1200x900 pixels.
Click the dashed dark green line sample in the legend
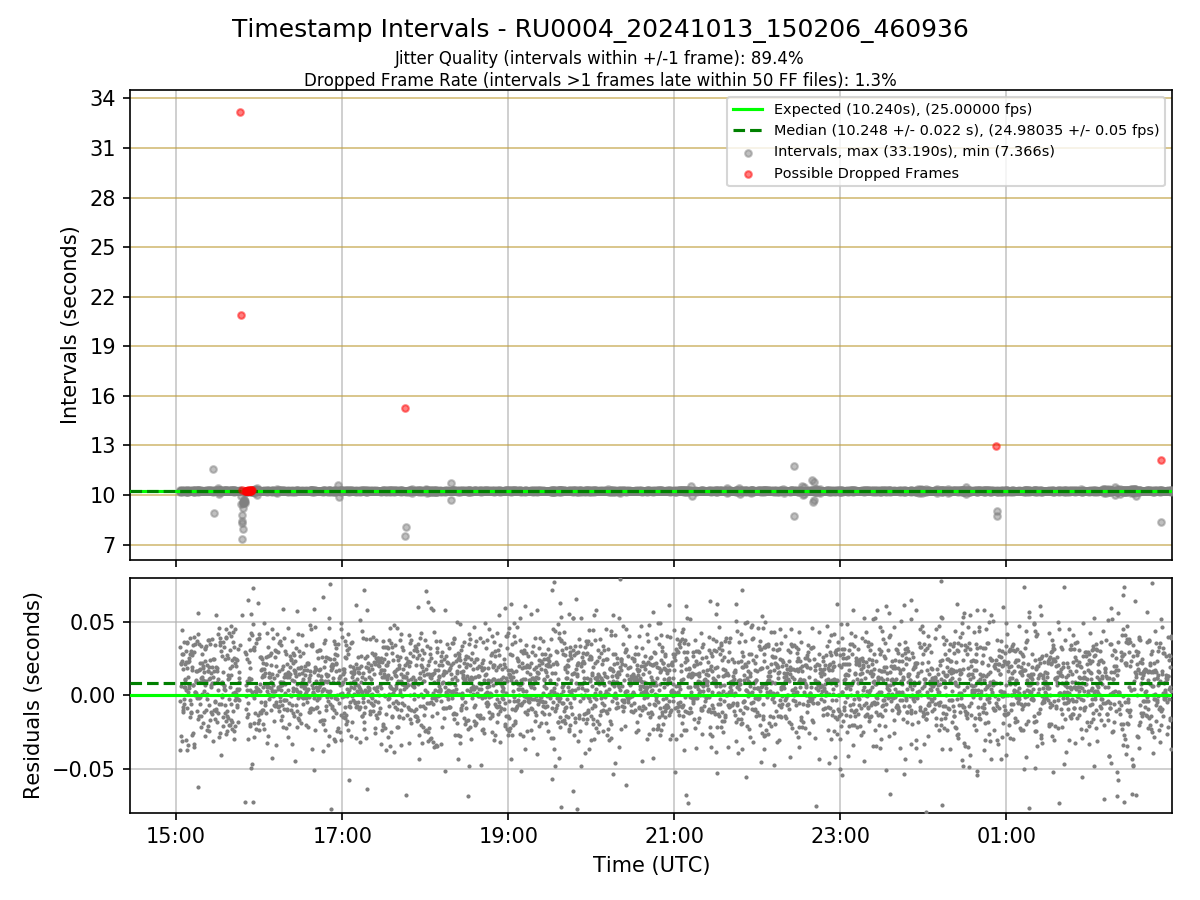click(748, 130)
